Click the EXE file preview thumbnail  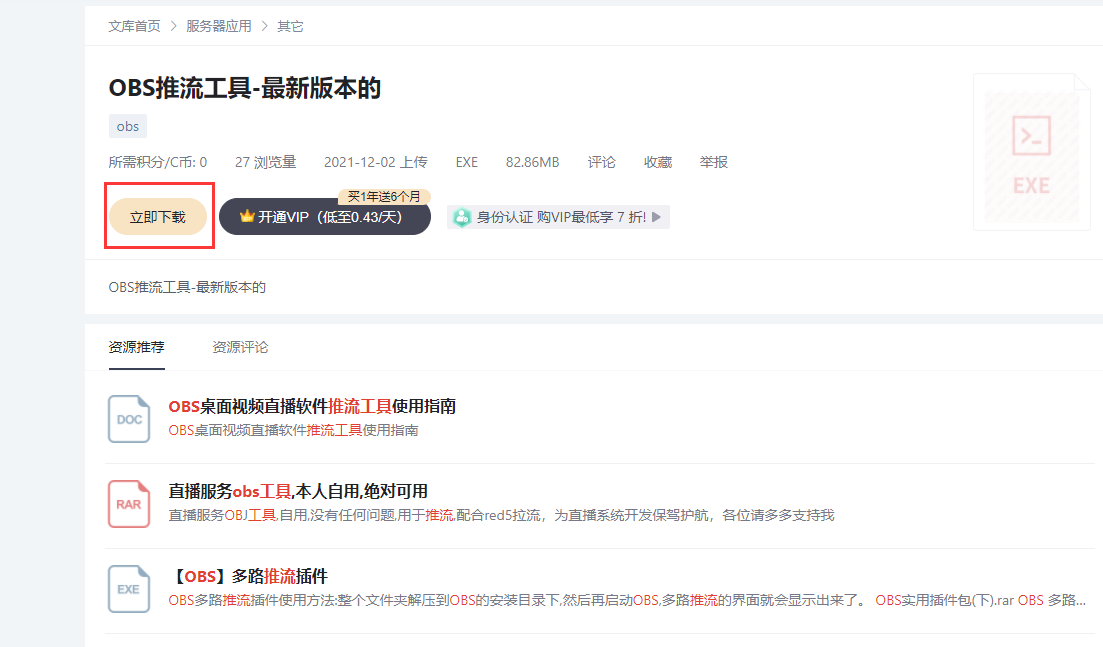point(1031,152)
